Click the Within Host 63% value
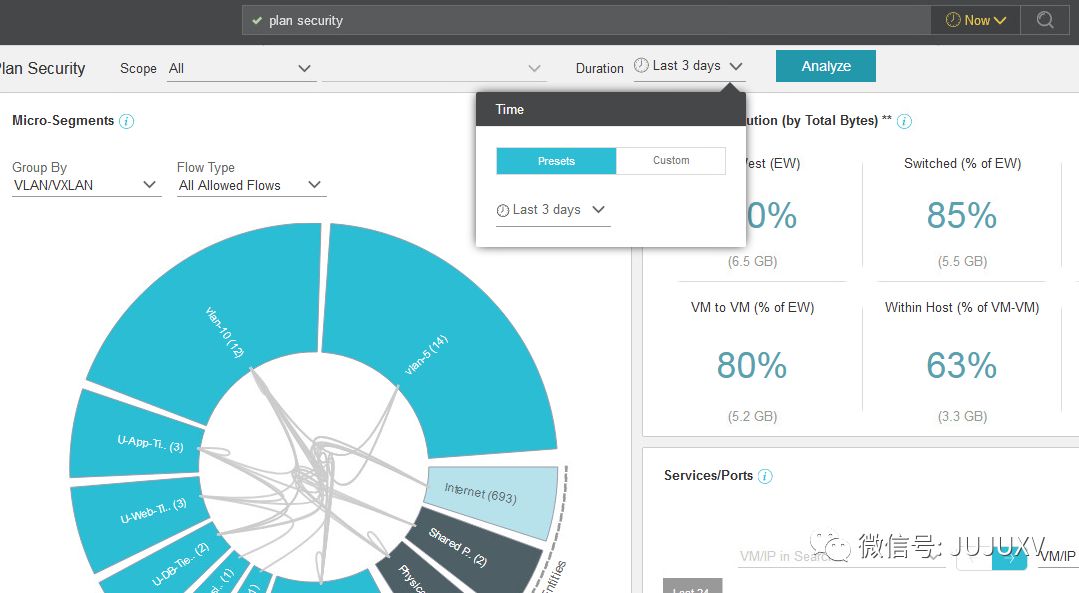This screenshot has width=1079, height=593. click(x=961, y=365)
